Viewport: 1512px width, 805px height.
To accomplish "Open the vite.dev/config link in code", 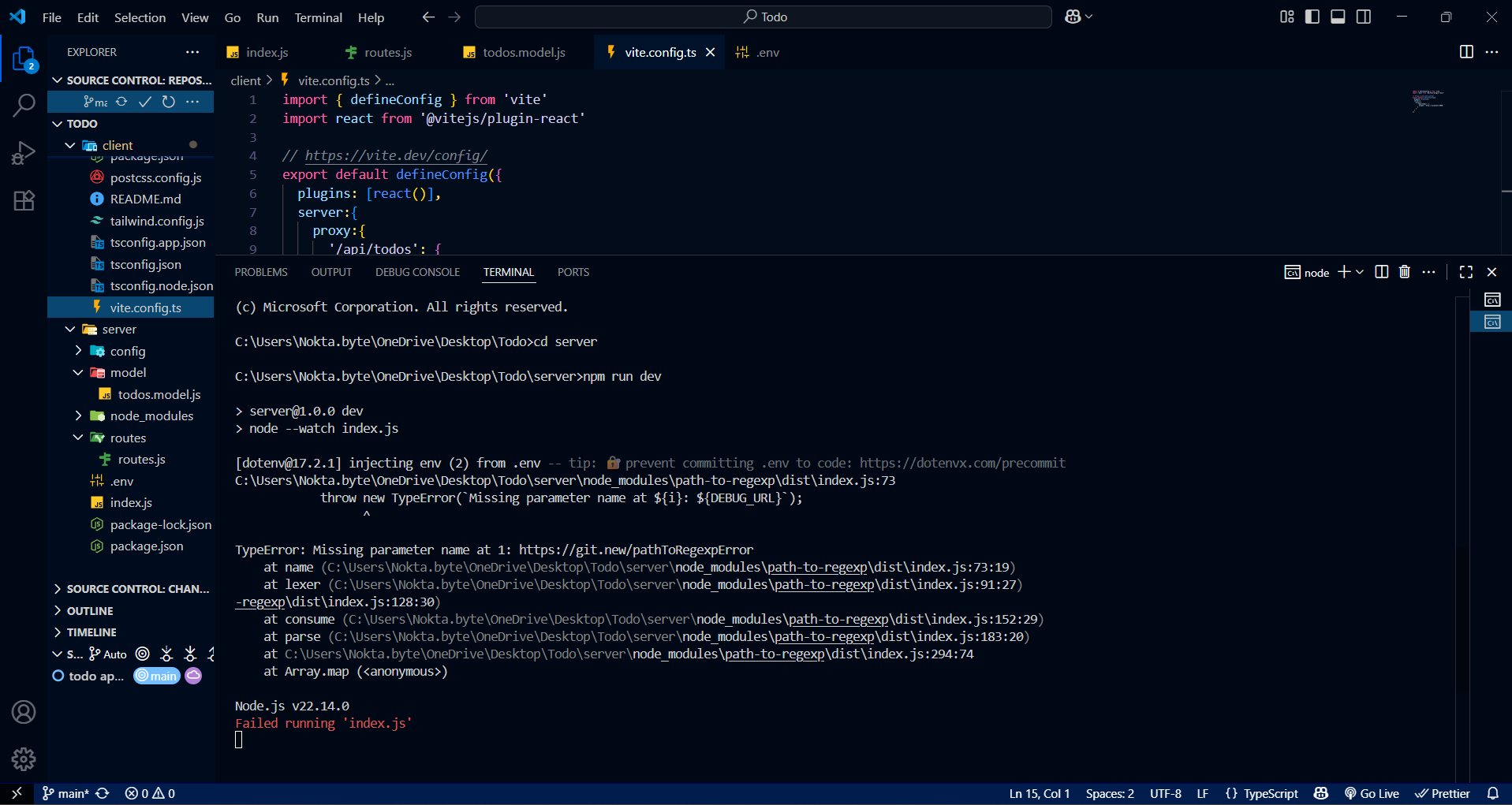I will 396,155.
